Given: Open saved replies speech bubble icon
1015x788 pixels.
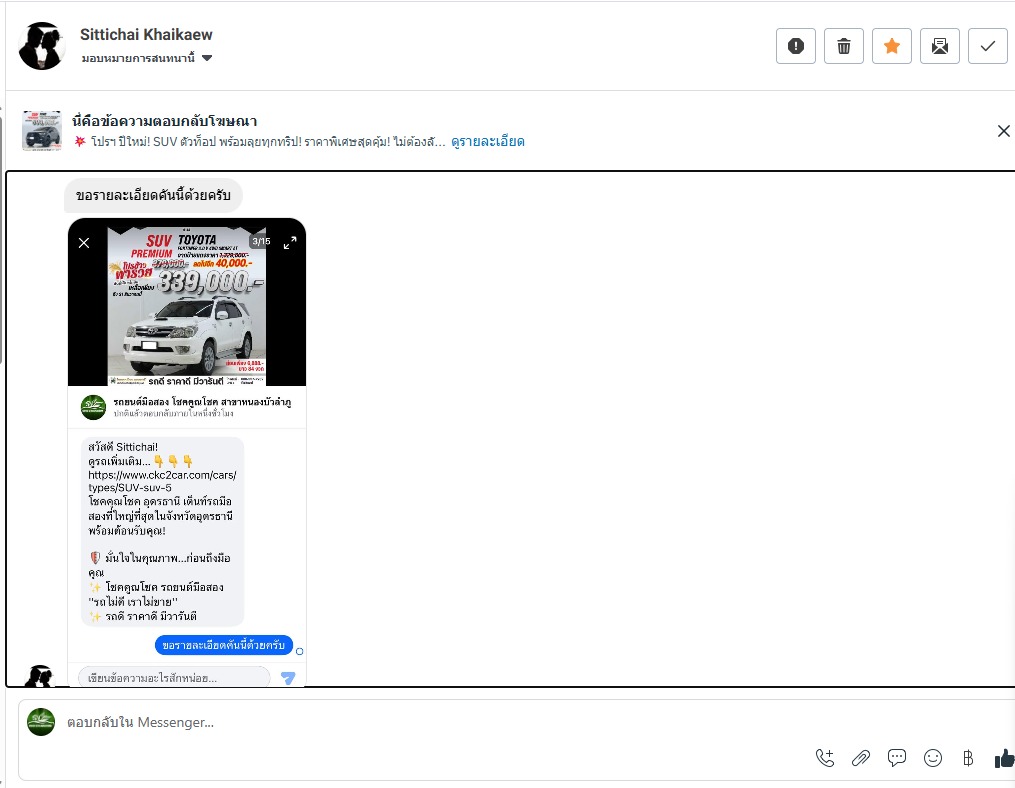Looking at the screenshot, I should click(897, 758).
